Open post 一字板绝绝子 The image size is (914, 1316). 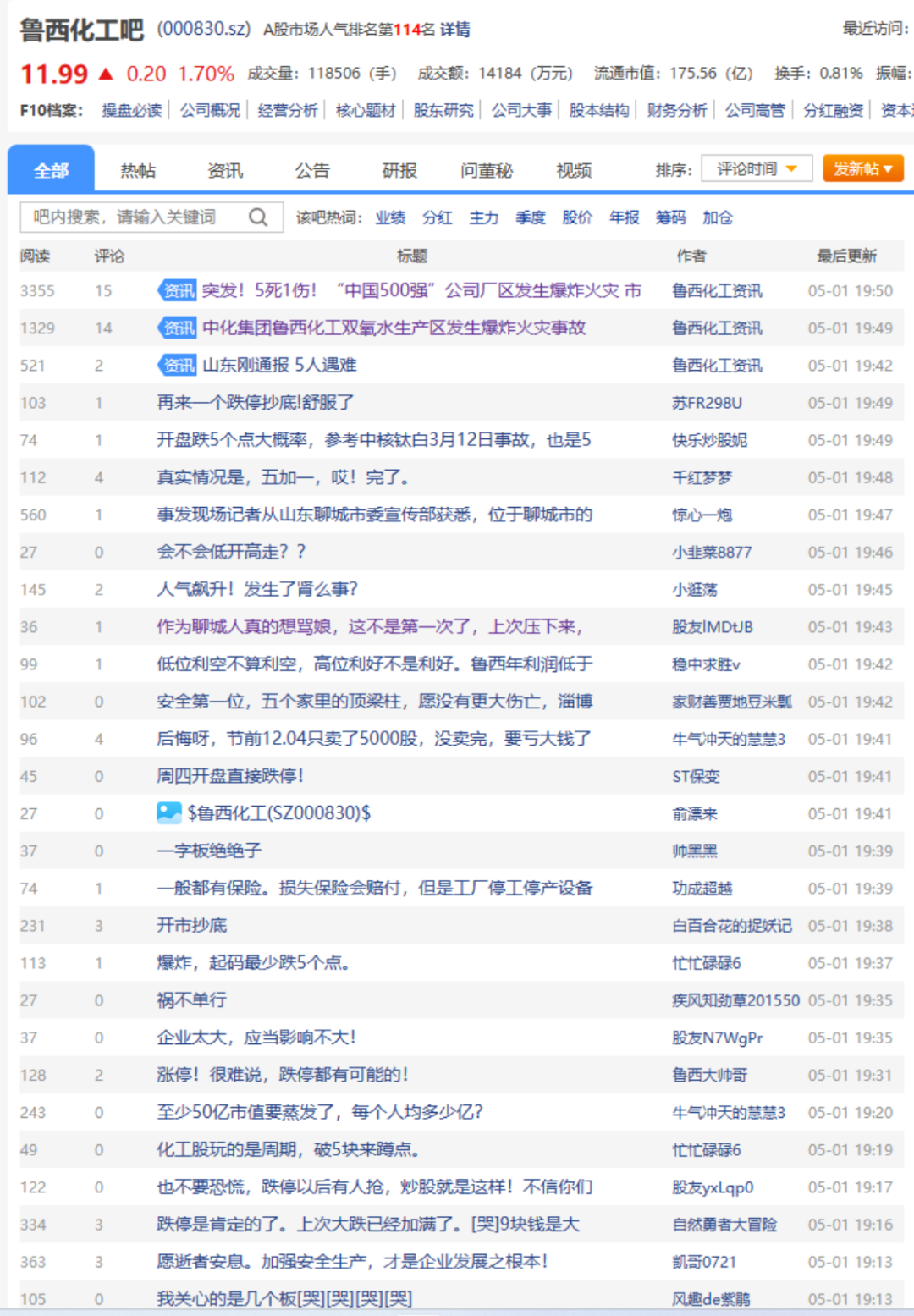tap(209, 851)
